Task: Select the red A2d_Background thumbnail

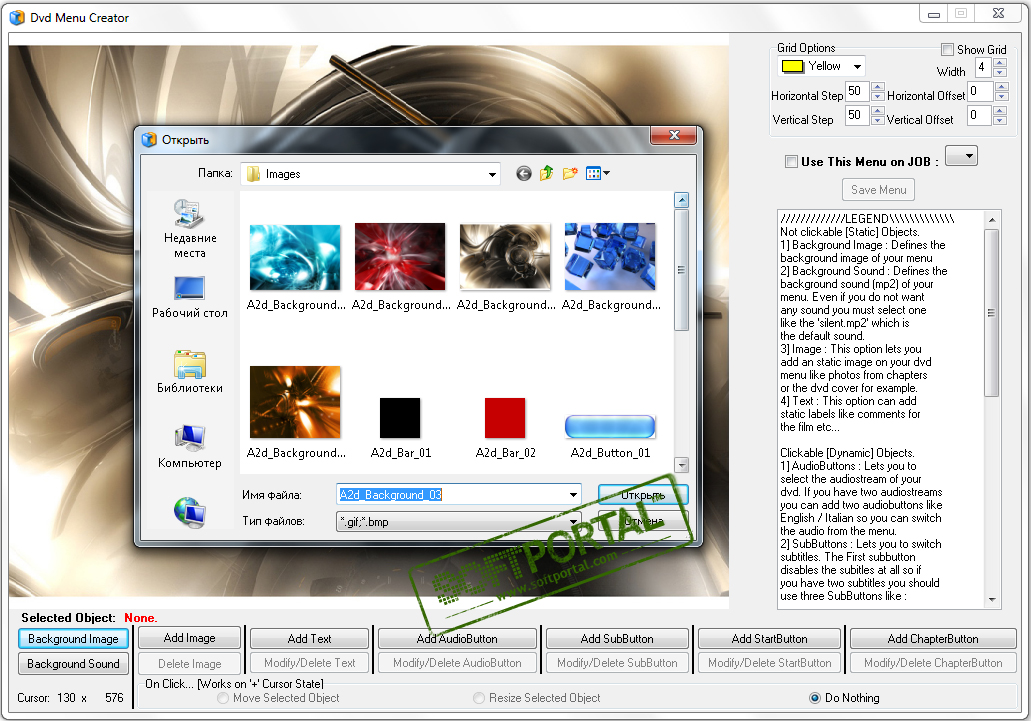Action: pos(400,256)
